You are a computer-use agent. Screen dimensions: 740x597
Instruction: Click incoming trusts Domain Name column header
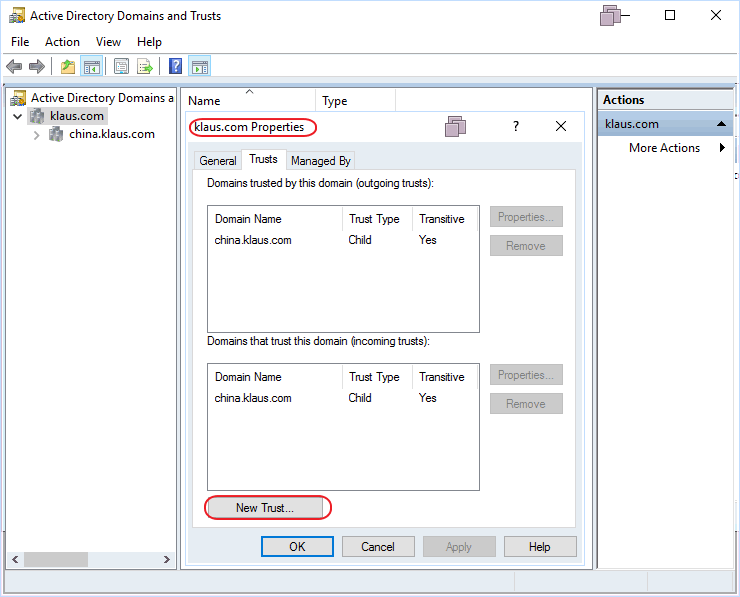coord(276,377)
